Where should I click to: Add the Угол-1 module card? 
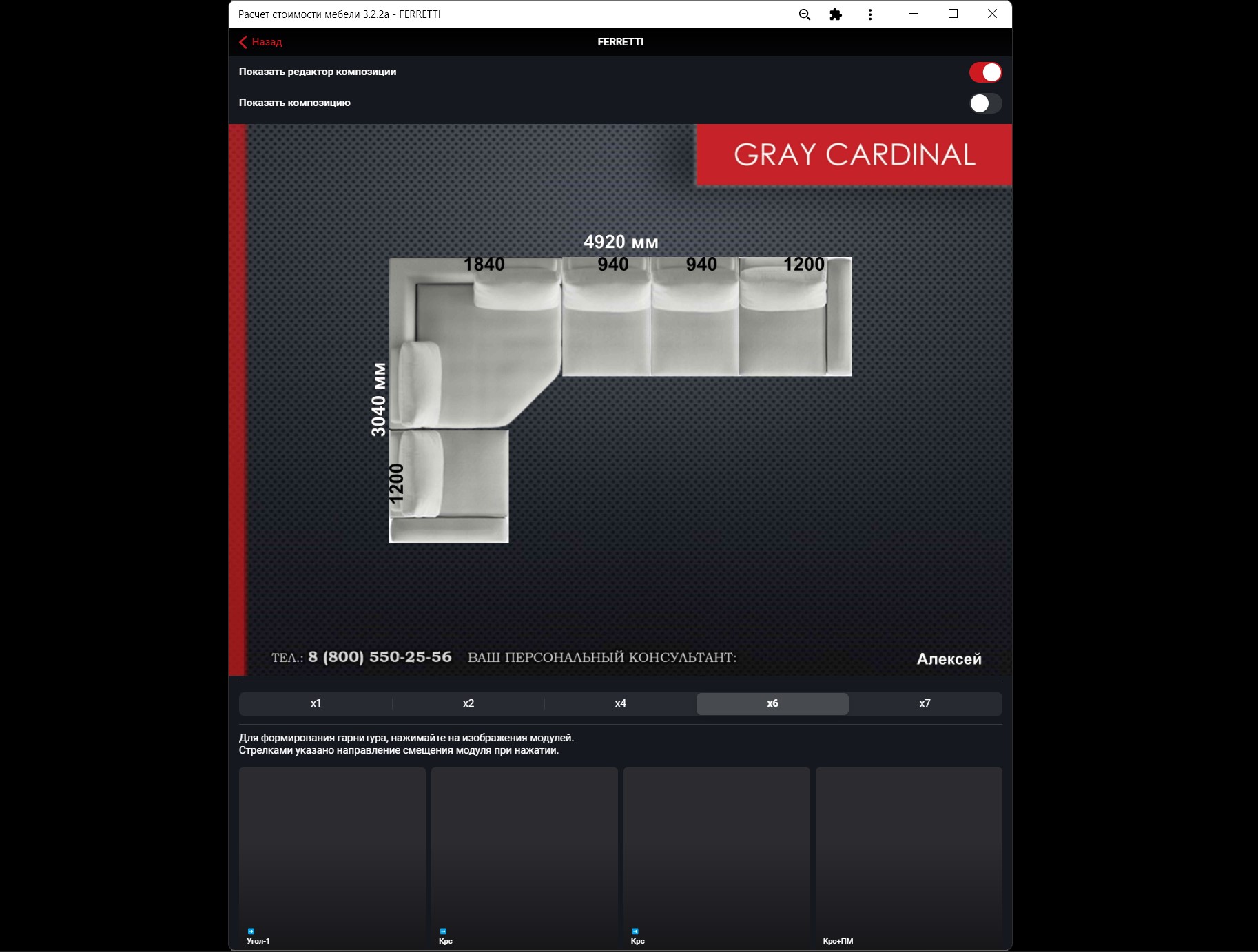click(x=332, y=858)
